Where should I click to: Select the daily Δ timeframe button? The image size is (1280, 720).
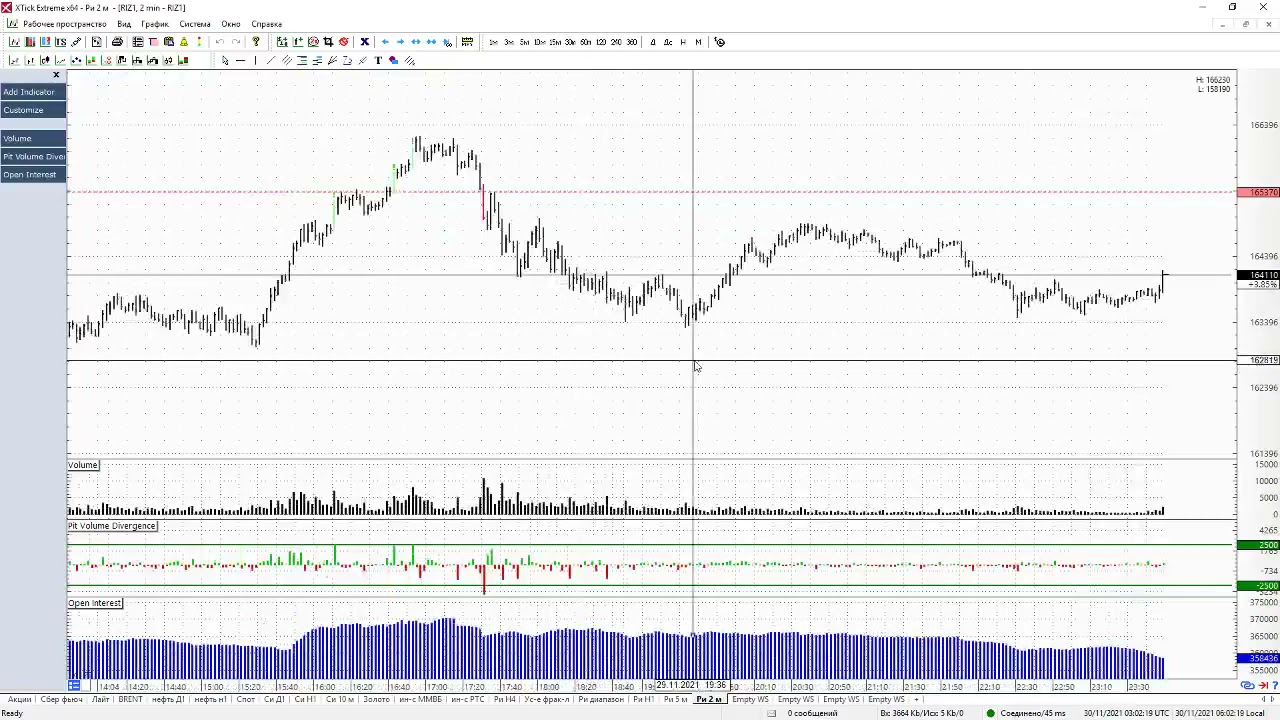(653, 42)
